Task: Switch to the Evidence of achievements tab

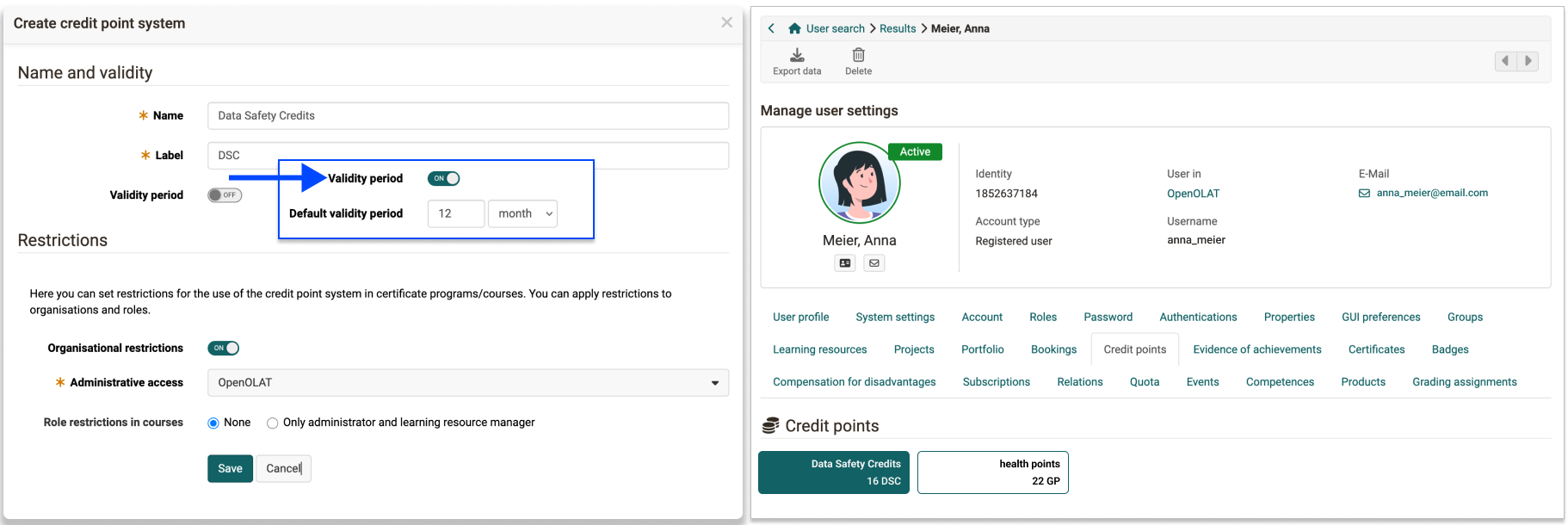Action: (1256, 349)
